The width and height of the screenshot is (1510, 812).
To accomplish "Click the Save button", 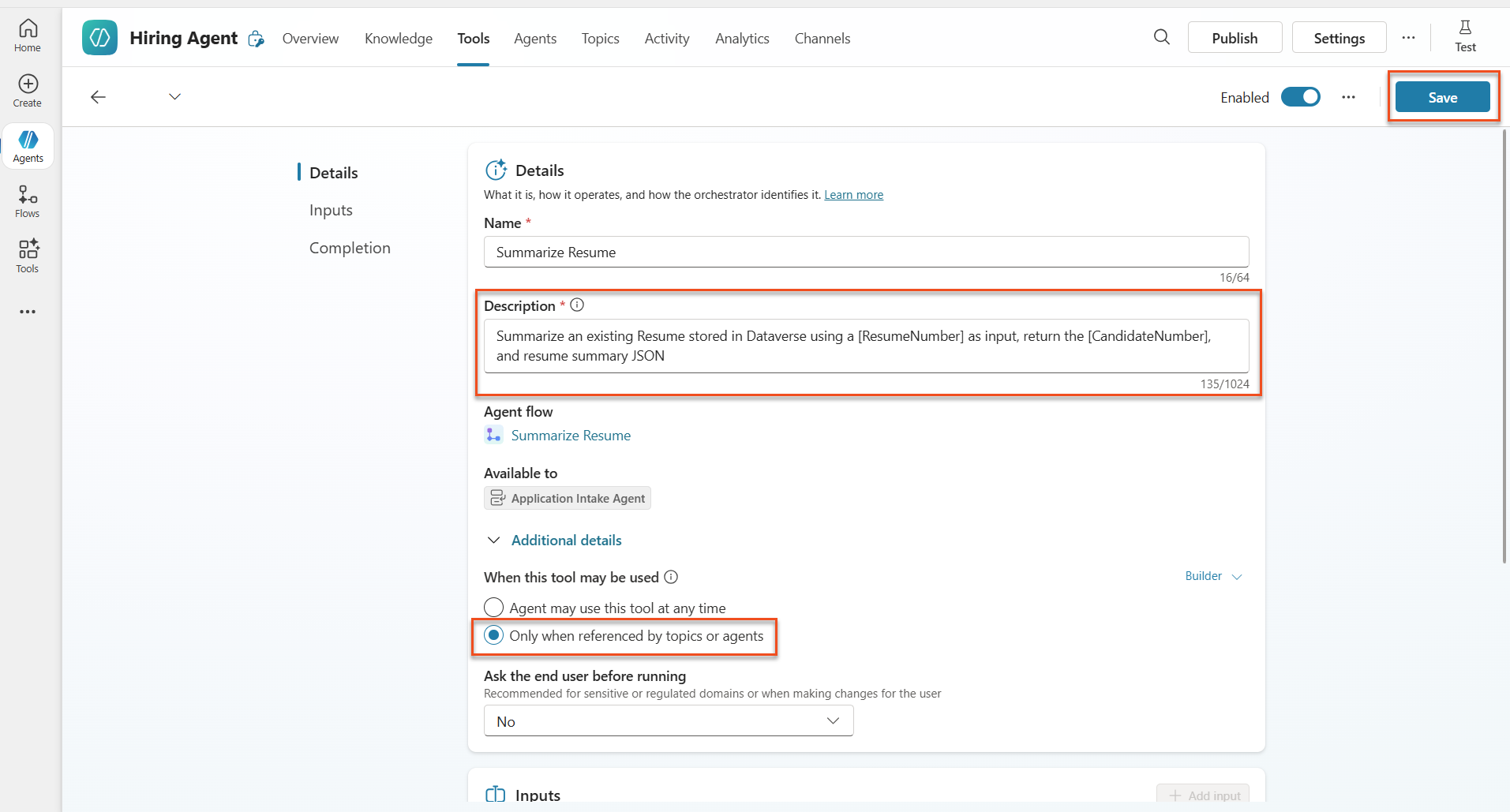I will point(1442,96).
